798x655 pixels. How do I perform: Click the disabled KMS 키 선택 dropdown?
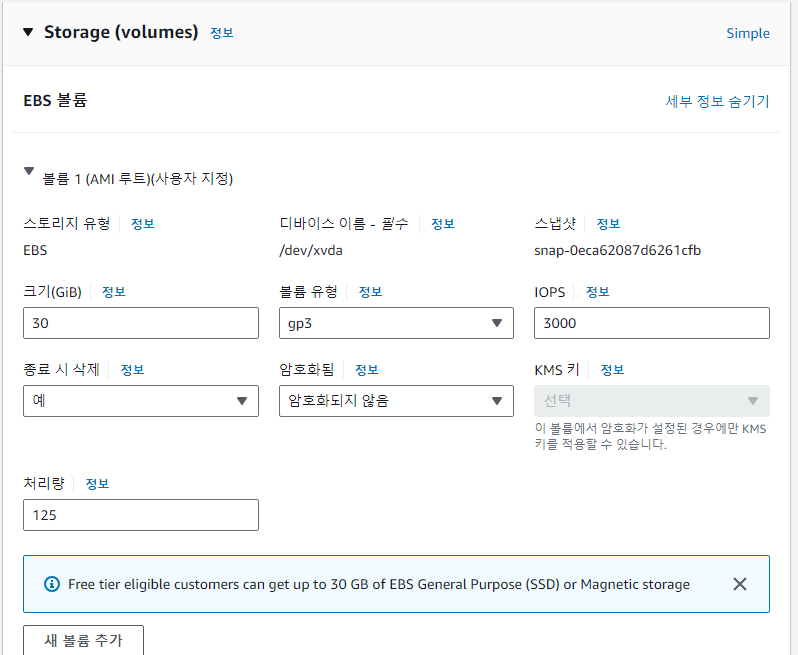tap(652, 401)
